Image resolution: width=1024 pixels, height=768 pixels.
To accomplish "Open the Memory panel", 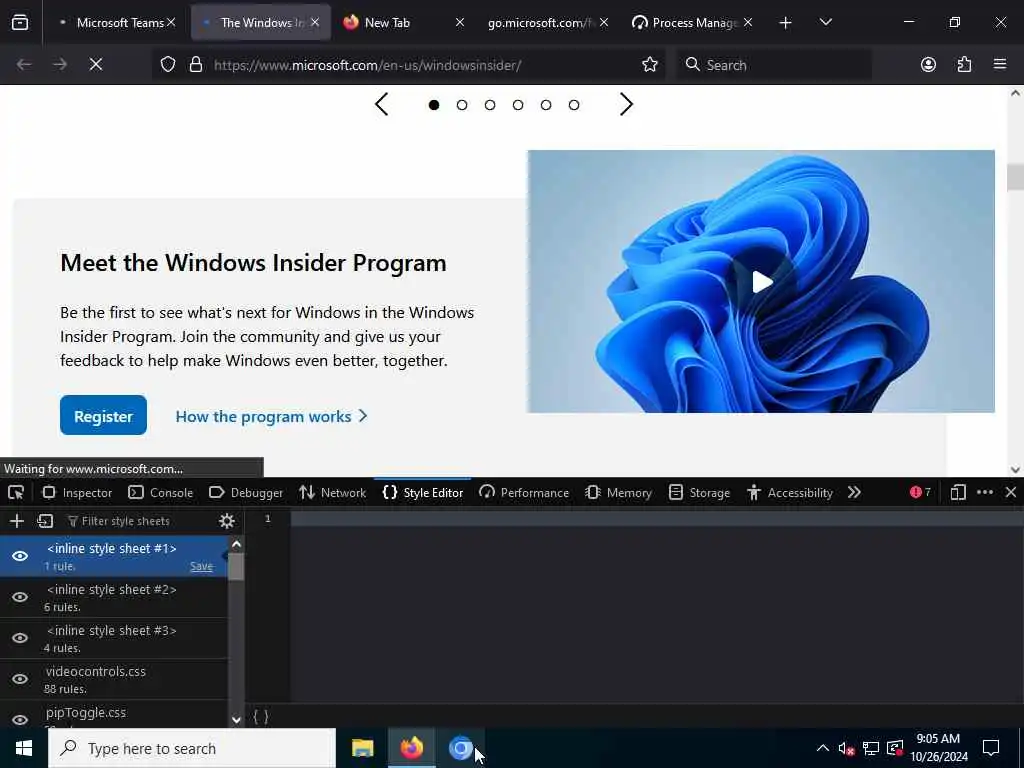I will (618, 492).
